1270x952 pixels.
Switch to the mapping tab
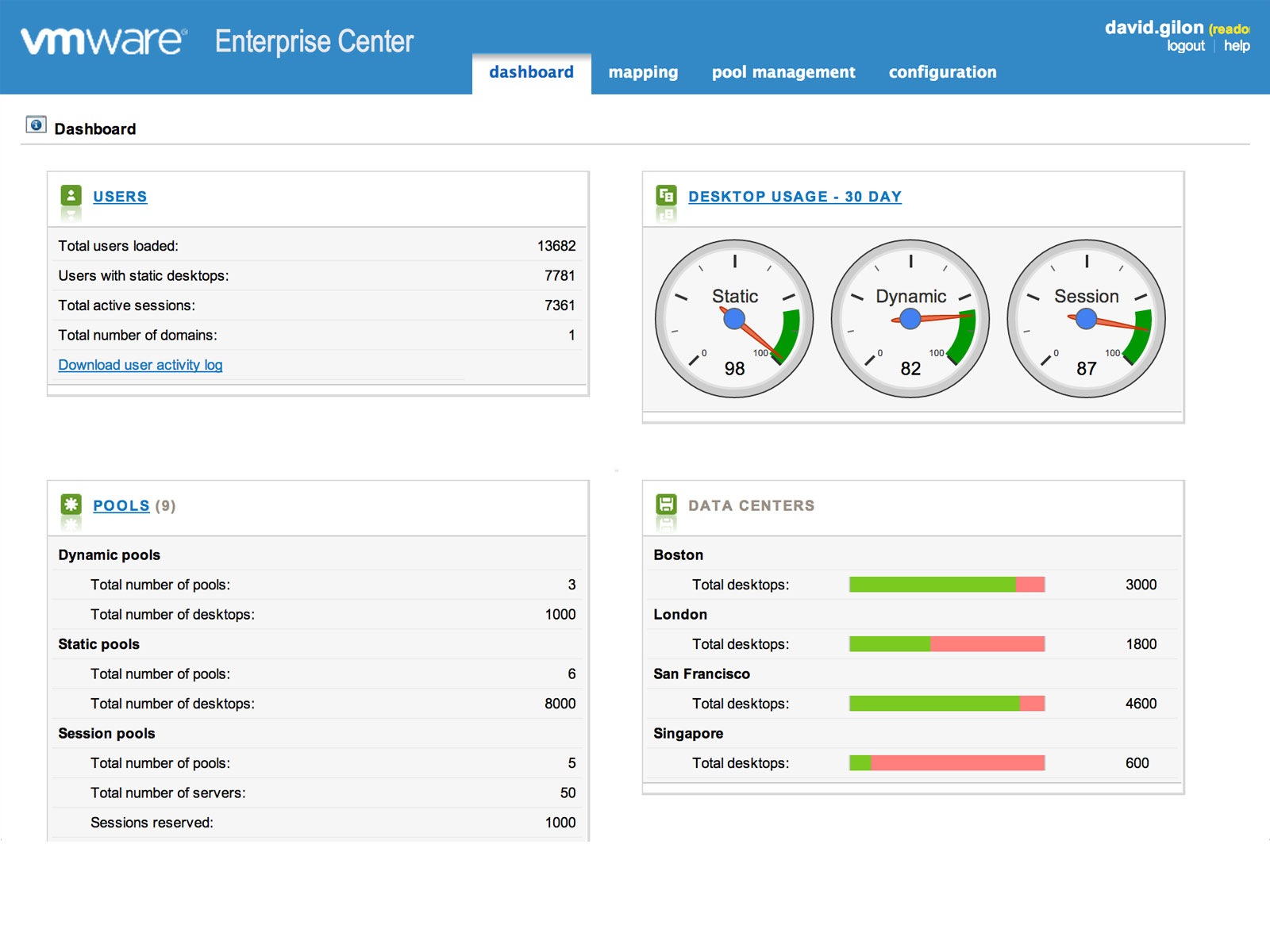(644, 72)
